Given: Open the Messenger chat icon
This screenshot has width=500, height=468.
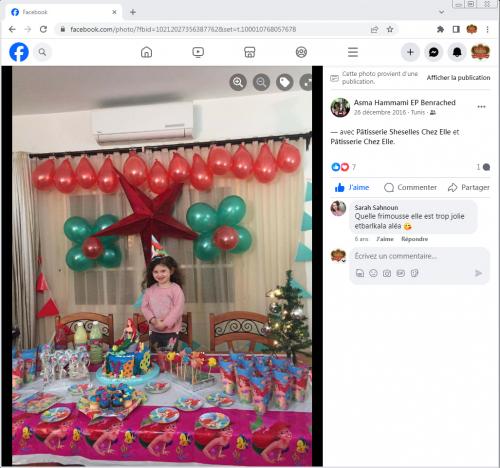Looking at the screenshot, I should (433, 52).
